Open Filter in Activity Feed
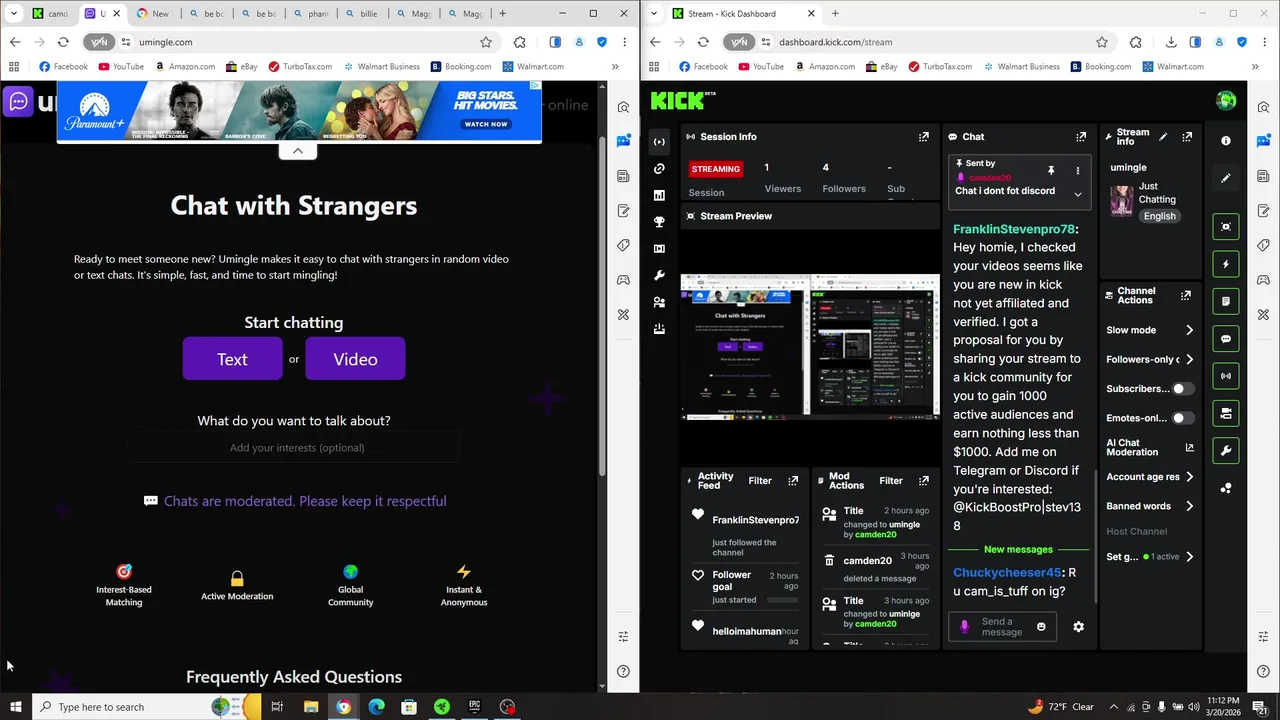This screenshot has width=1280, height=720. click(760, 481)
